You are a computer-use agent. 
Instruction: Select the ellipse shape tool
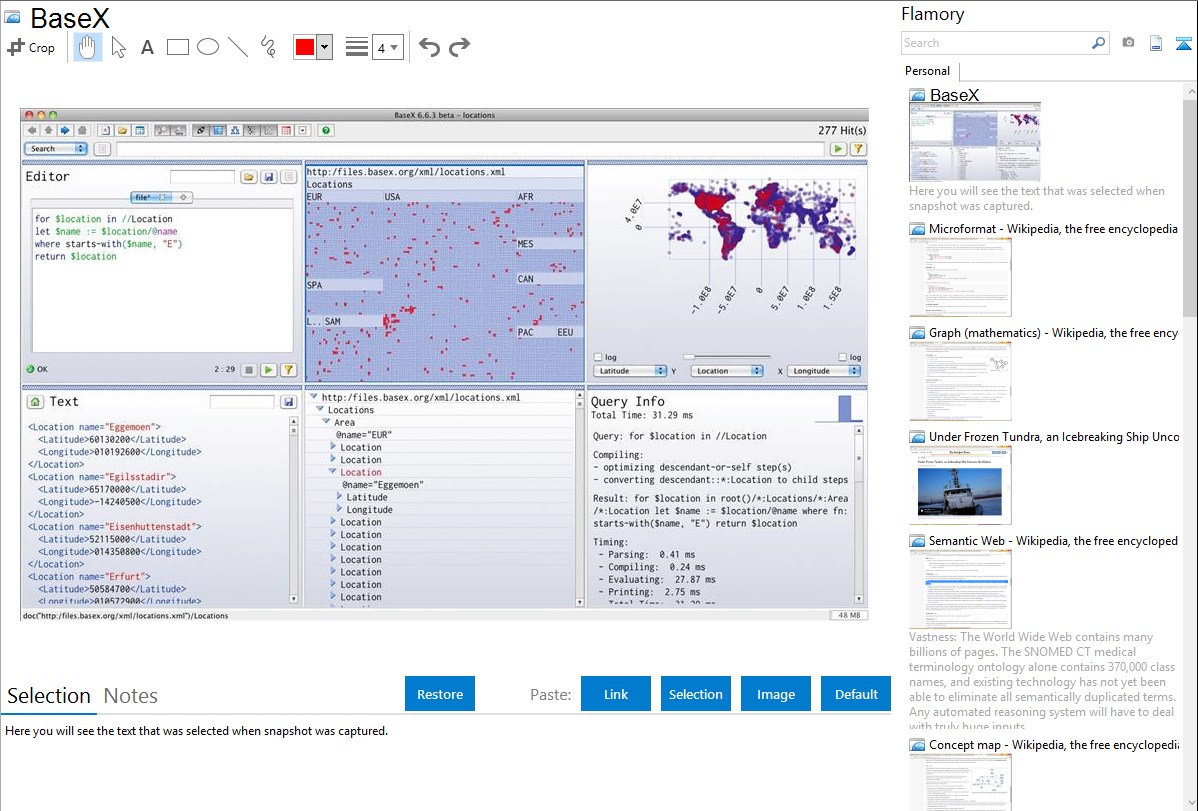[208, 47]
